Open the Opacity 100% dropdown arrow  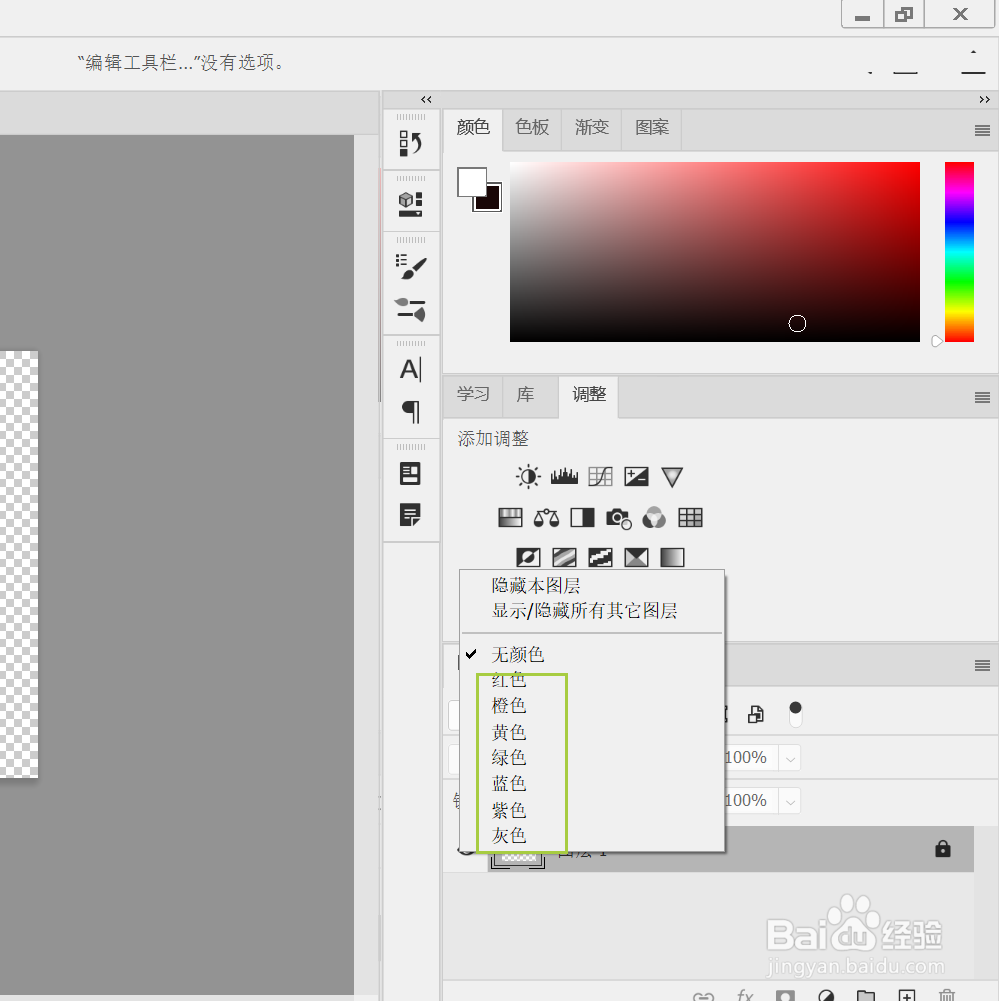790,758
